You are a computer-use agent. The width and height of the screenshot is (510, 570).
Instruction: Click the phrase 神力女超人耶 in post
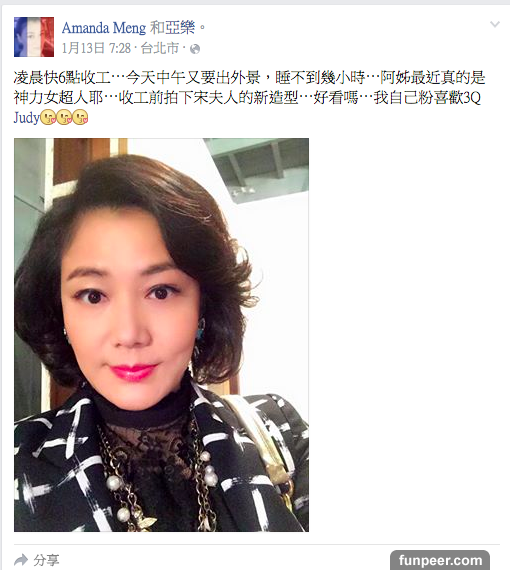click(x=59, y=97)
